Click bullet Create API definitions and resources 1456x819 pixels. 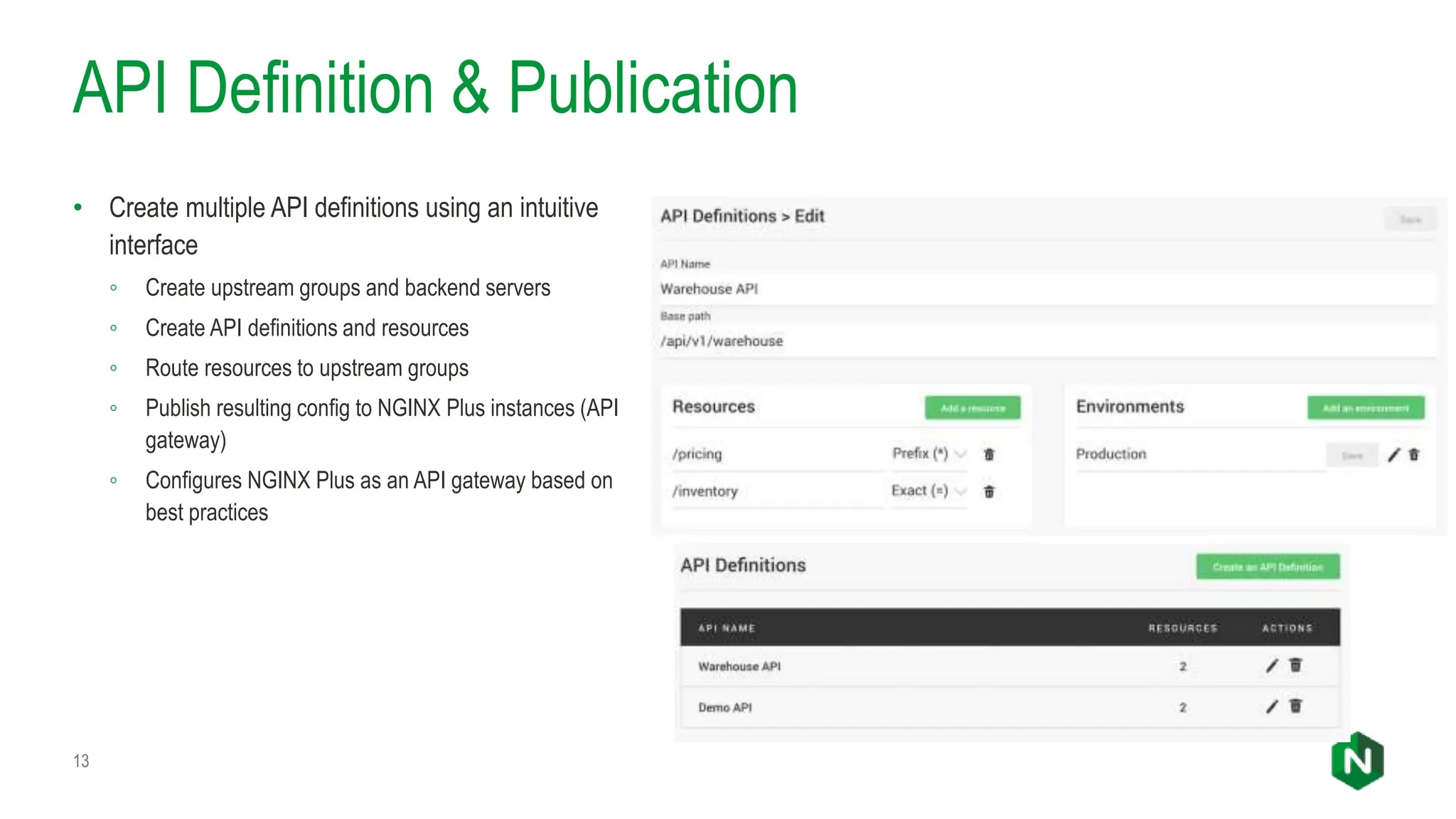[307, 328]
